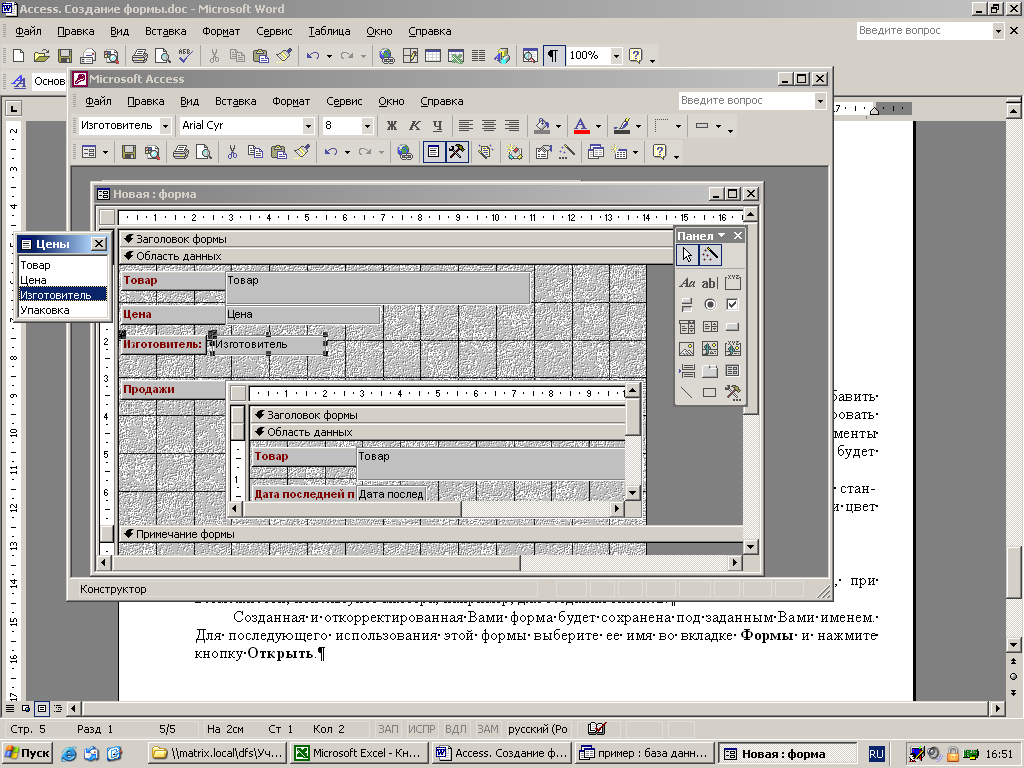
Task: Toggle Select Objects arrow in toolbox
Action: [x=687, y=255]
